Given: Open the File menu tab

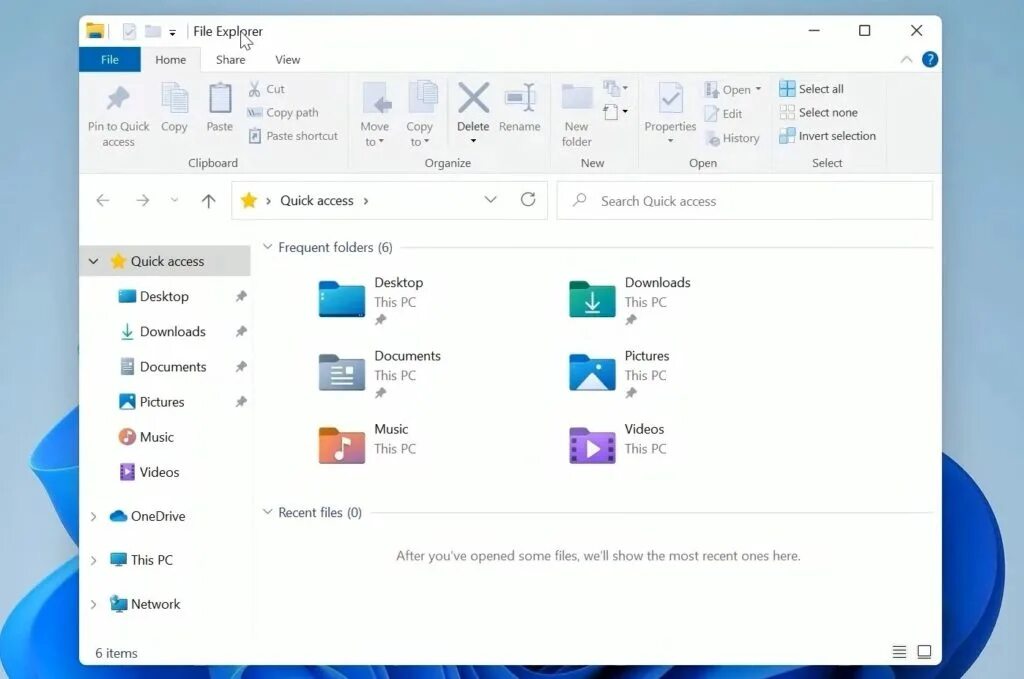Looking at the screenshot, I should (110, 59).
